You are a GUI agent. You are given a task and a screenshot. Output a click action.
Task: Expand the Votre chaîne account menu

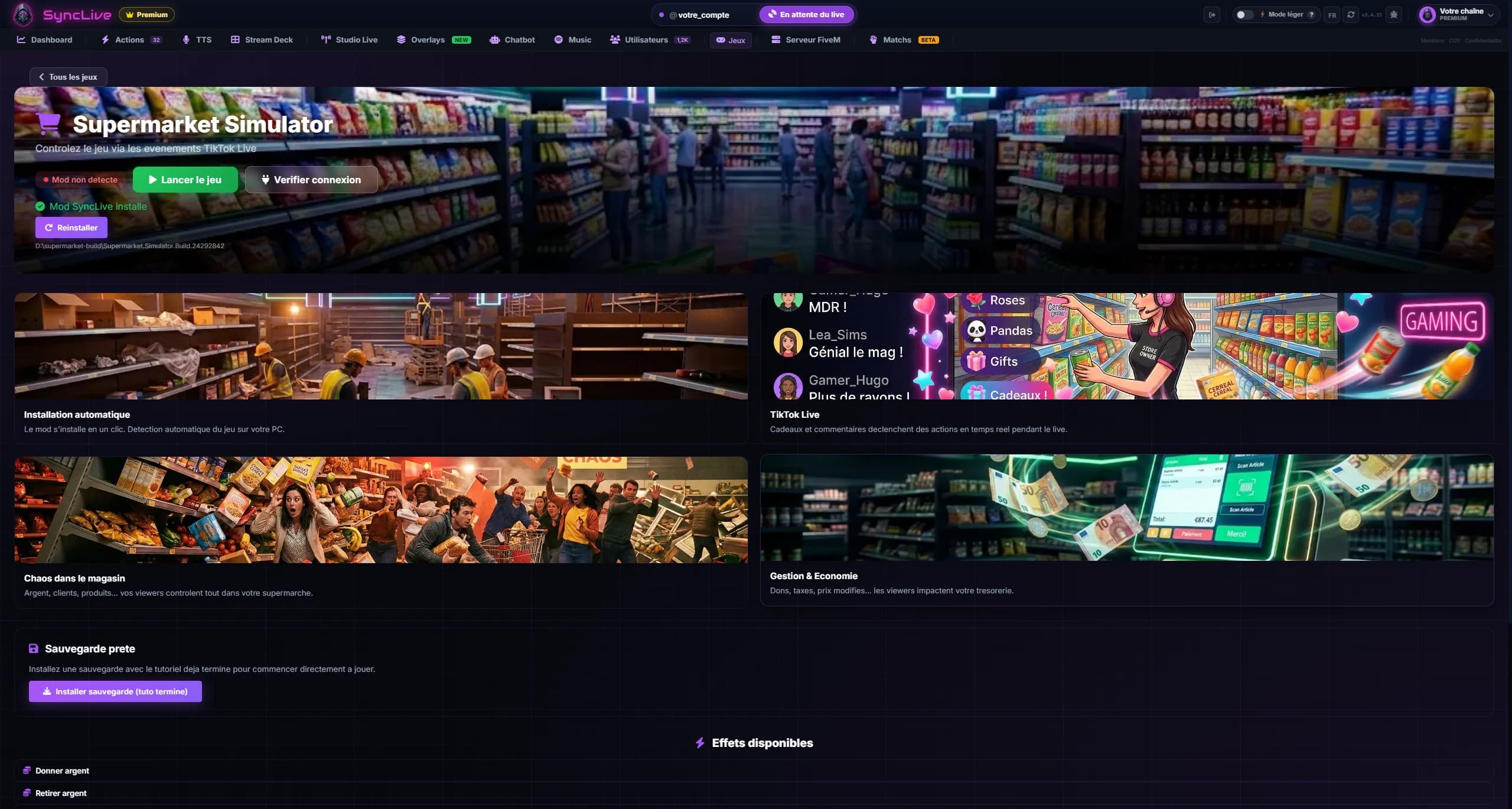[x=1458, y=15]
